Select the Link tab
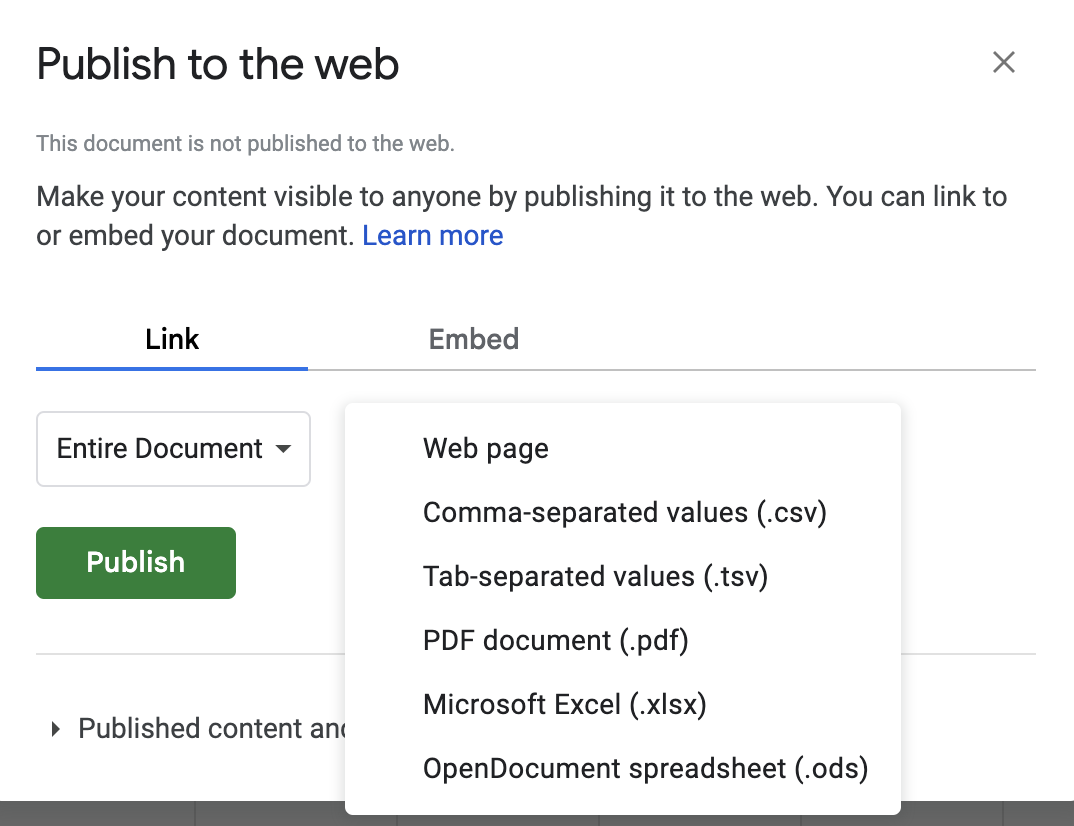 (172, 339)
